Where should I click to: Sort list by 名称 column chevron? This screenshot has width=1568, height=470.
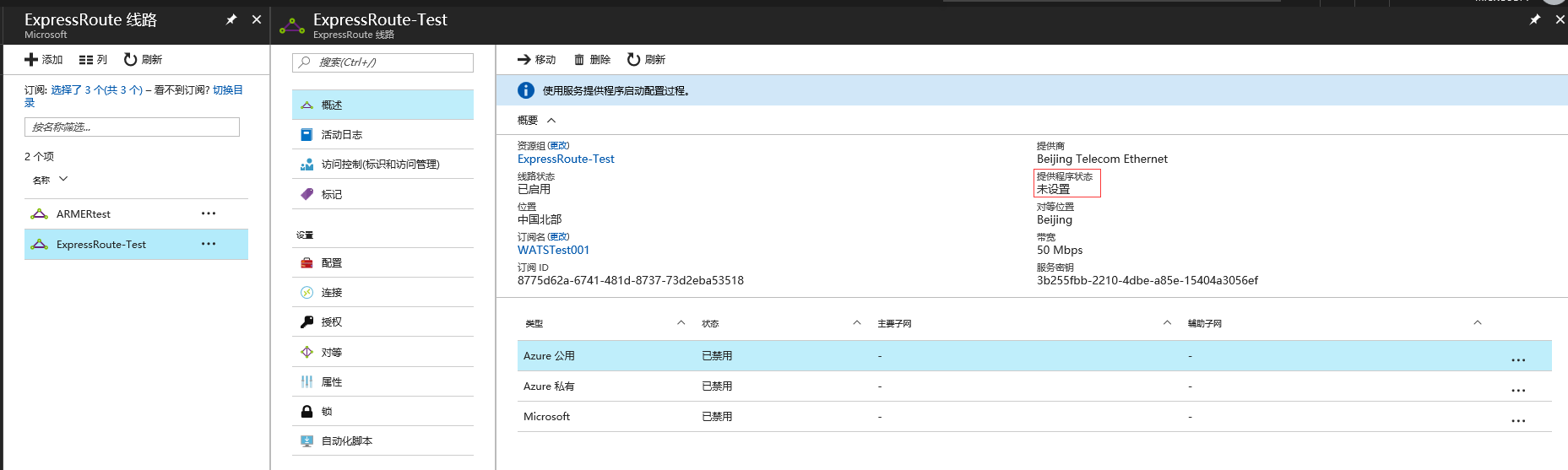(x=63, y=179)
